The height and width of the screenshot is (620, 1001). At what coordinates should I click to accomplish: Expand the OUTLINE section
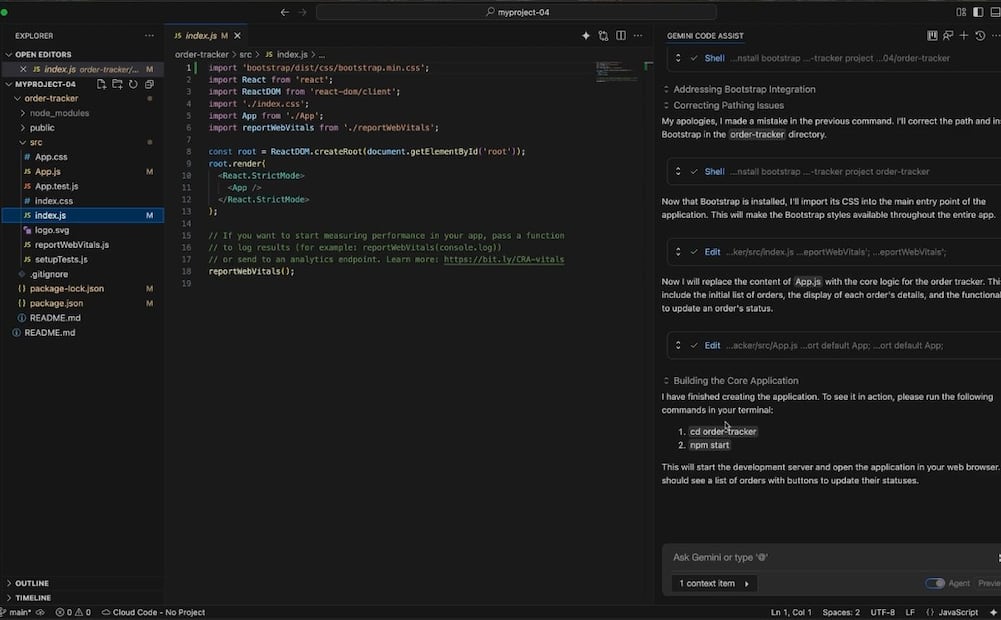[32, 583]
